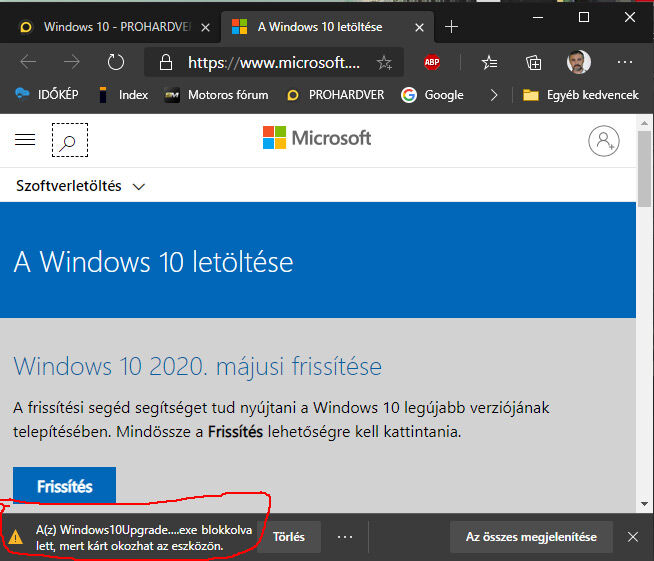Open the PROHARDVER bookmark
This screenshot has height=561, width=654.
(x=336, y=95)
